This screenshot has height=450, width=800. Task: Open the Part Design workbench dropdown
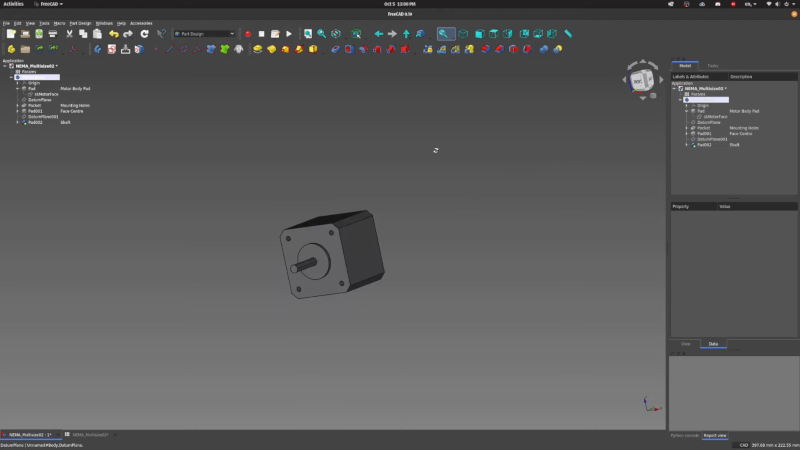[x=204, y=33]
